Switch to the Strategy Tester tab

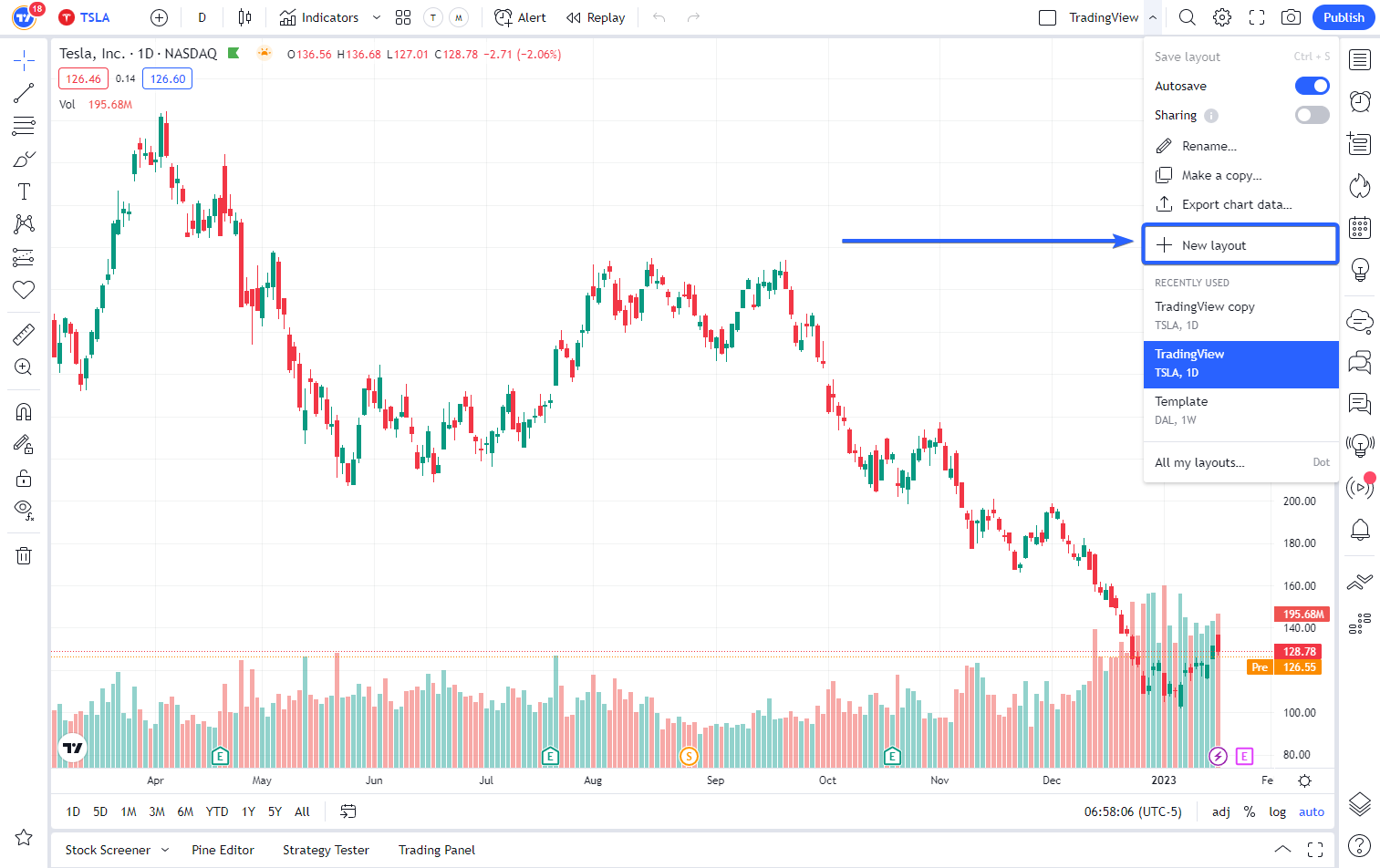tap(326, 850)
